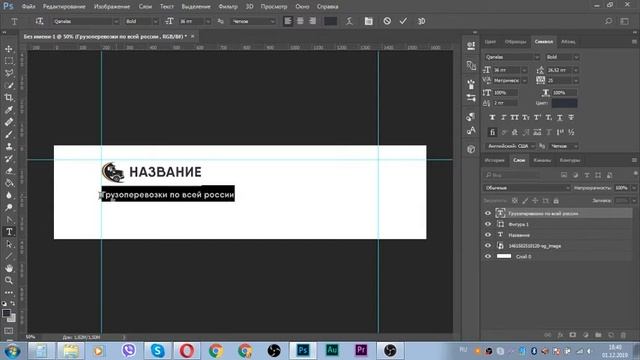
Task: Click foreground color swatch in toolbar
Action: 6,313
